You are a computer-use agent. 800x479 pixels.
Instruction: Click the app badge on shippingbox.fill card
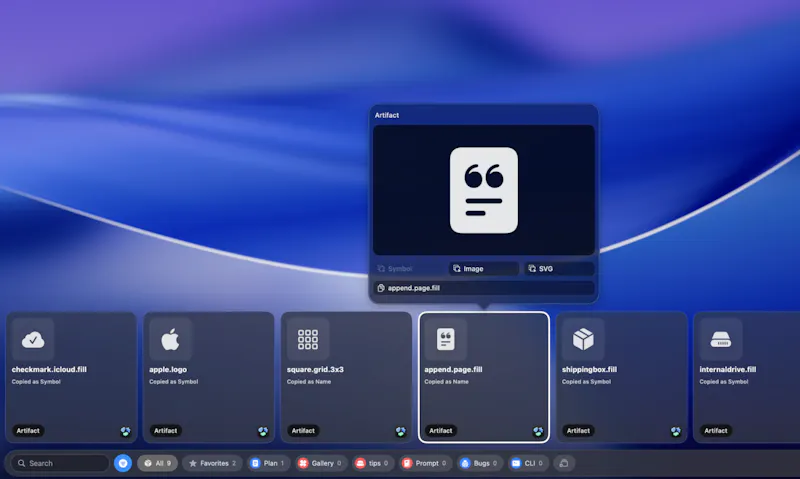point(676,432)
